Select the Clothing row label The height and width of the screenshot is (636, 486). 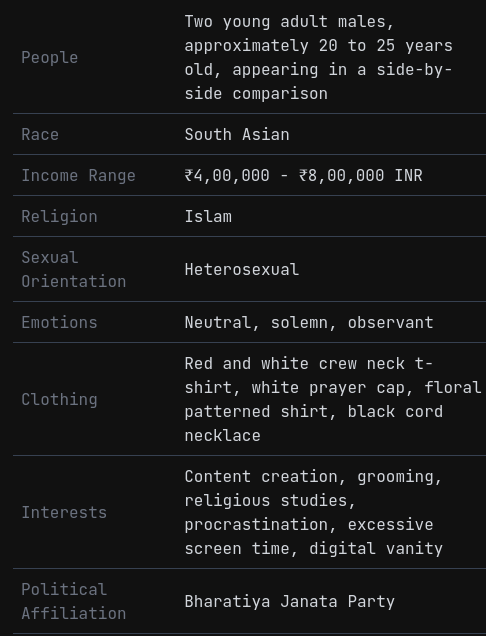[x=59, y=400]
